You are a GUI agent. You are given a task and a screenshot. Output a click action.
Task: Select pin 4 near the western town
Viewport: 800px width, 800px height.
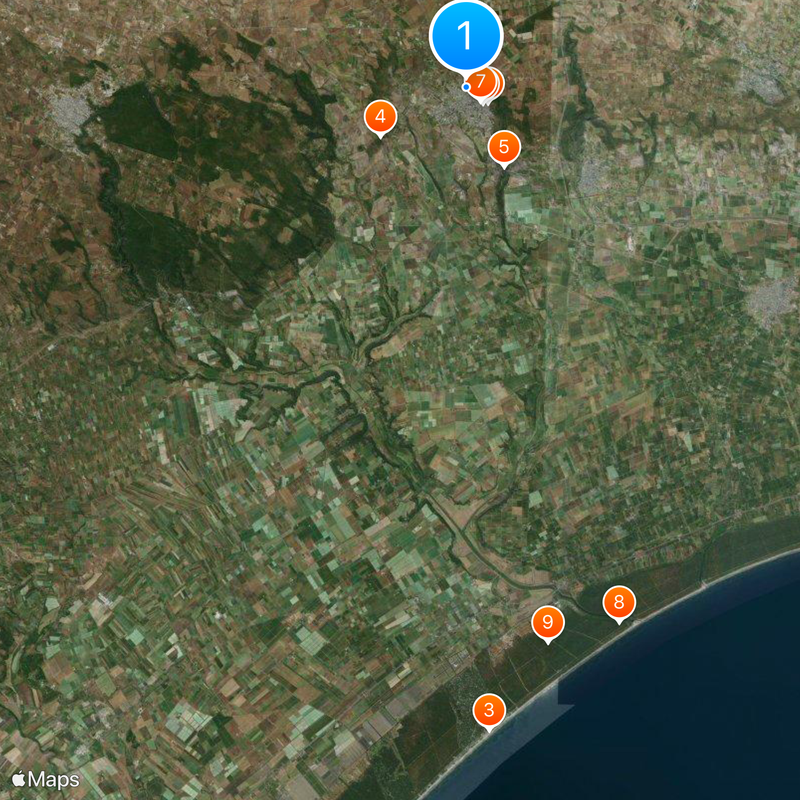[x=381, y=116]
